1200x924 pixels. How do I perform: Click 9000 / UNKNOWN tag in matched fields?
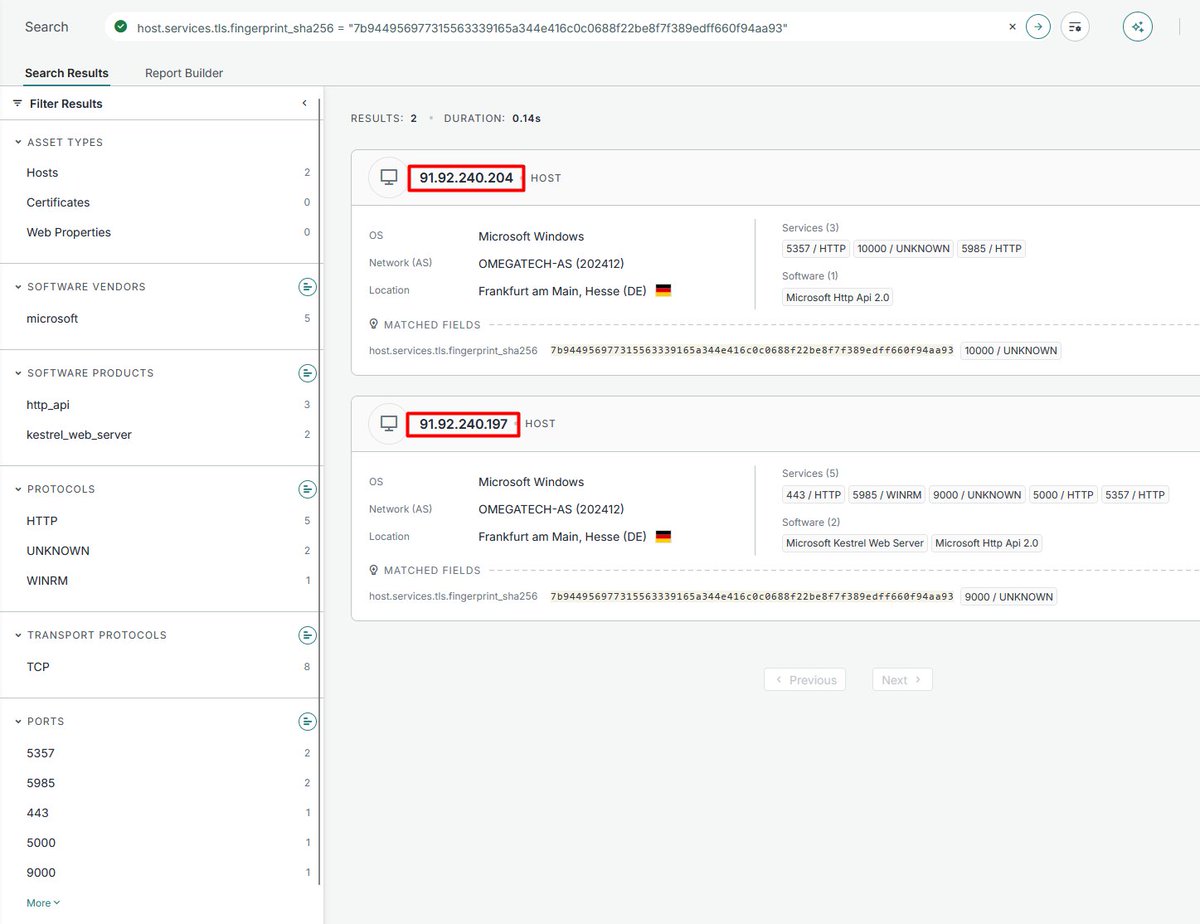[x=1009, y=597]
